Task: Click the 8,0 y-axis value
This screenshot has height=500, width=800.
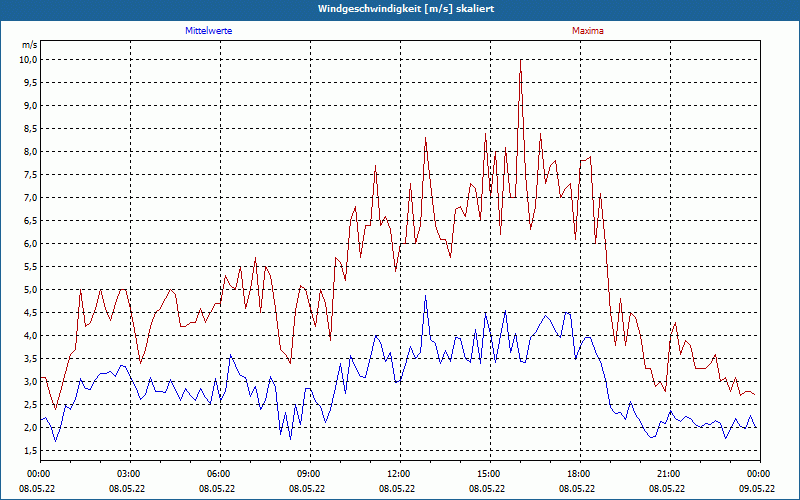Action: [31, 152]
